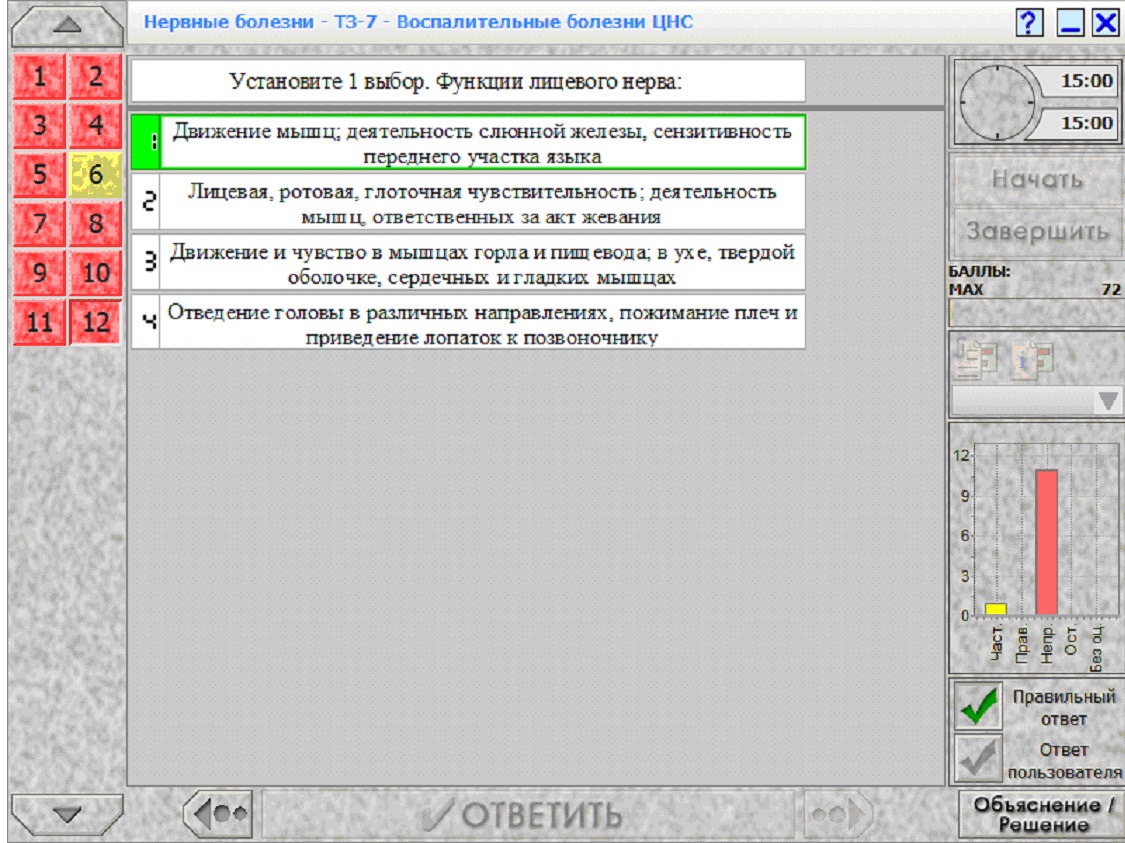This screenshot has width=1125, height=843.
Task: Toggle Ответ пользователя checkmark
Action: (x=979, y=758)
